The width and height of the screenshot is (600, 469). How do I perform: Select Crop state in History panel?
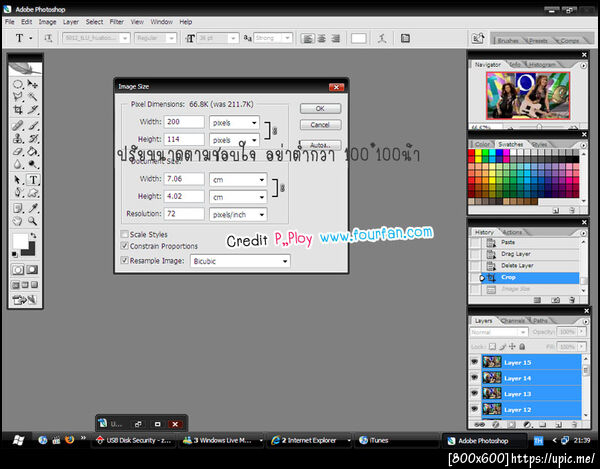click(531, 277)
